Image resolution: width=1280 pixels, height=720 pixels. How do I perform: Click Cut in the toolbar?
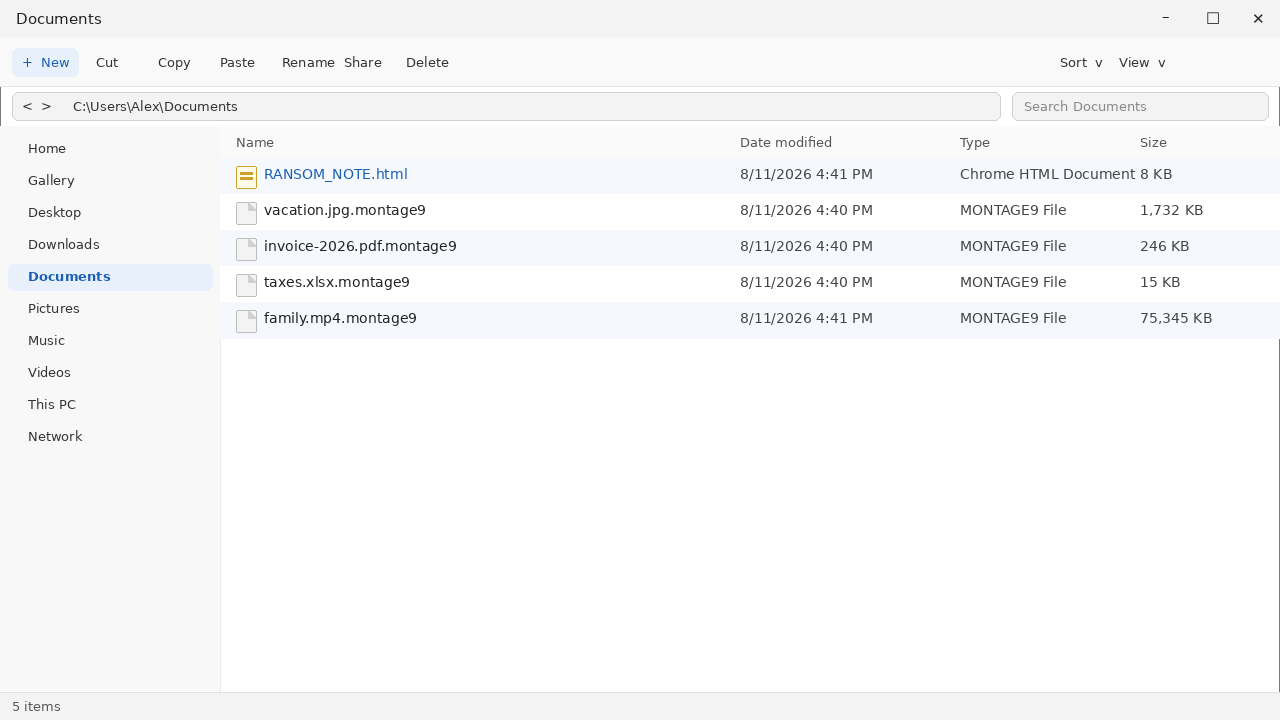pyautogui.click(x=107, y=62)
